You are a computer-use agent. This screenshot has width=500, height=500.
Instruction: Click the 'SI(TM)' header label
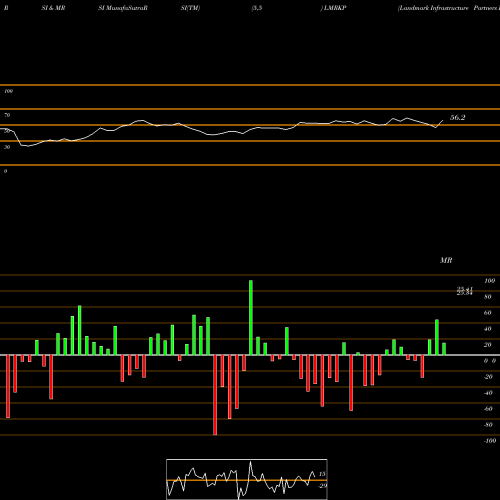pyautogui.click(x=190, y=8)
